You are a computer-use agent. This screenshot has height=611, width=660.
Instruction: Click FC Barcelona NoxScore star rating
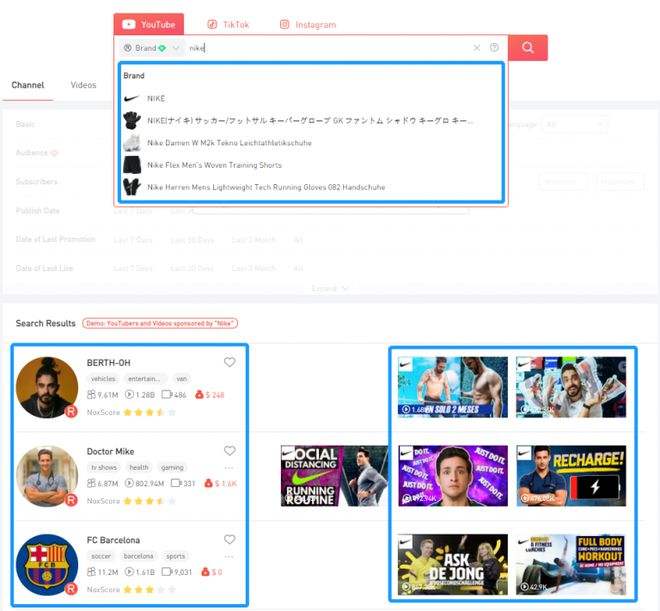pyautogui.click(x=149, y=590)
